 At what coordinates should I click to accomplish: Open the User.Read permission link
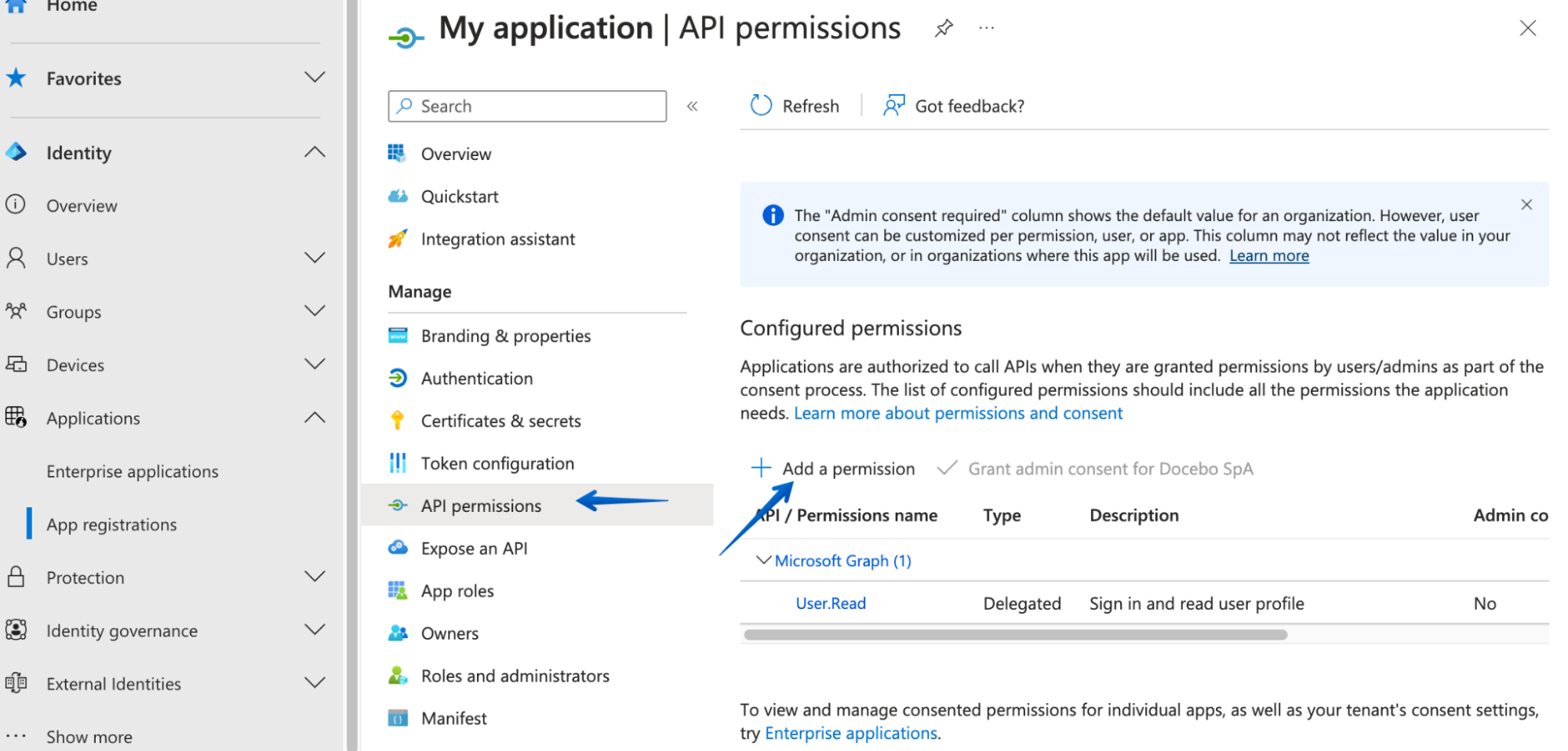[830, 603]
